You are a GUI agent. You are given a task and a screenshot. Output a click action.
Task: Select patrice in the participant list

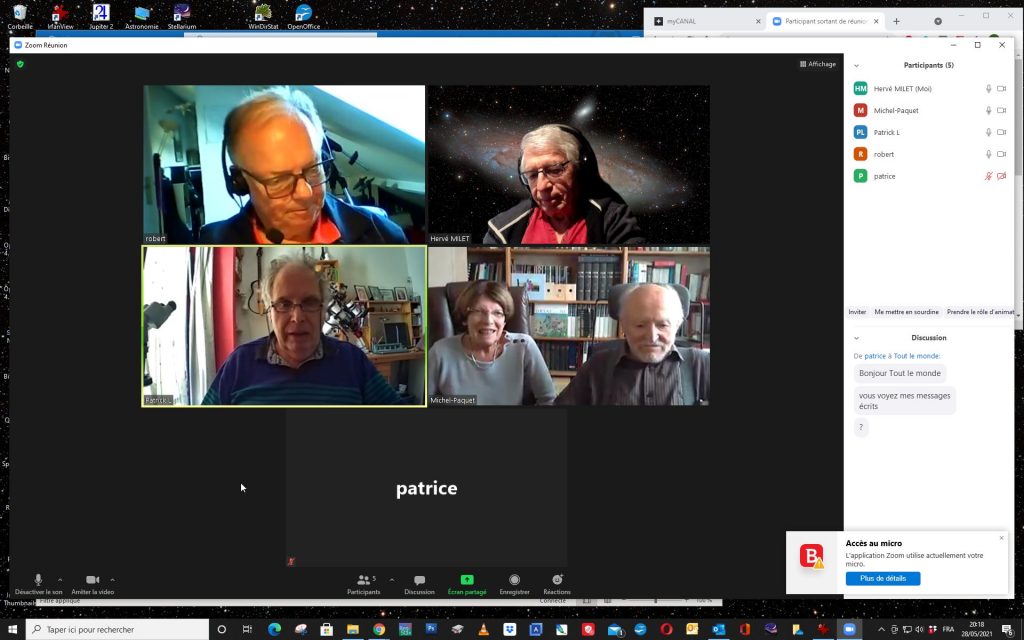(x=931, y=176)
